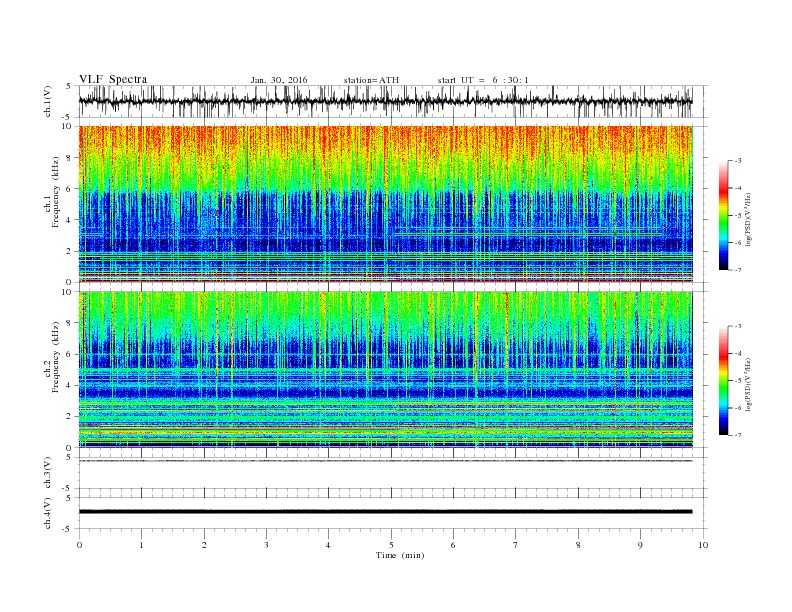Click the "3" tick on the time axis

pyautogui.click(x=266, y=545)
